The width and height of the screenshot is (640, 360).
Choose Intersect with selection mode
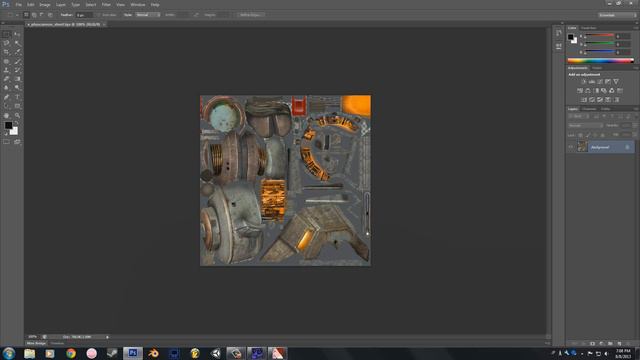(50, 15)
